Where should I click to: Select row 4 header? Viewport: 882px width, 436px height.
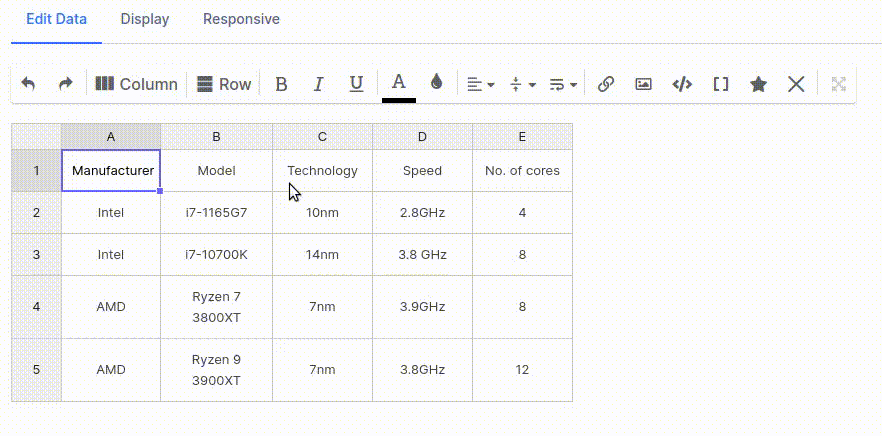tap(37, 307)
